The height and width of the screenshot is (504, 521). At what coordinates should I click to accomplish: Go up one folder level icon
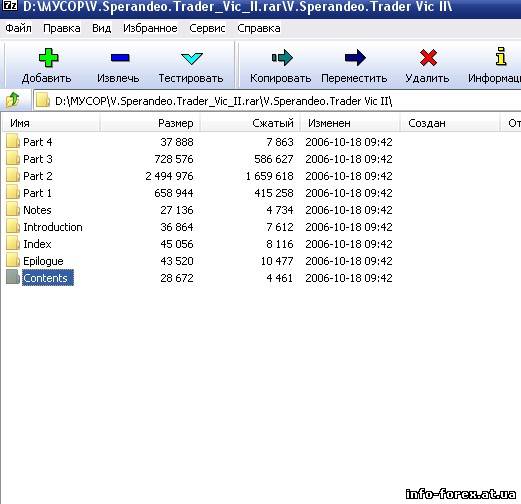13,100
